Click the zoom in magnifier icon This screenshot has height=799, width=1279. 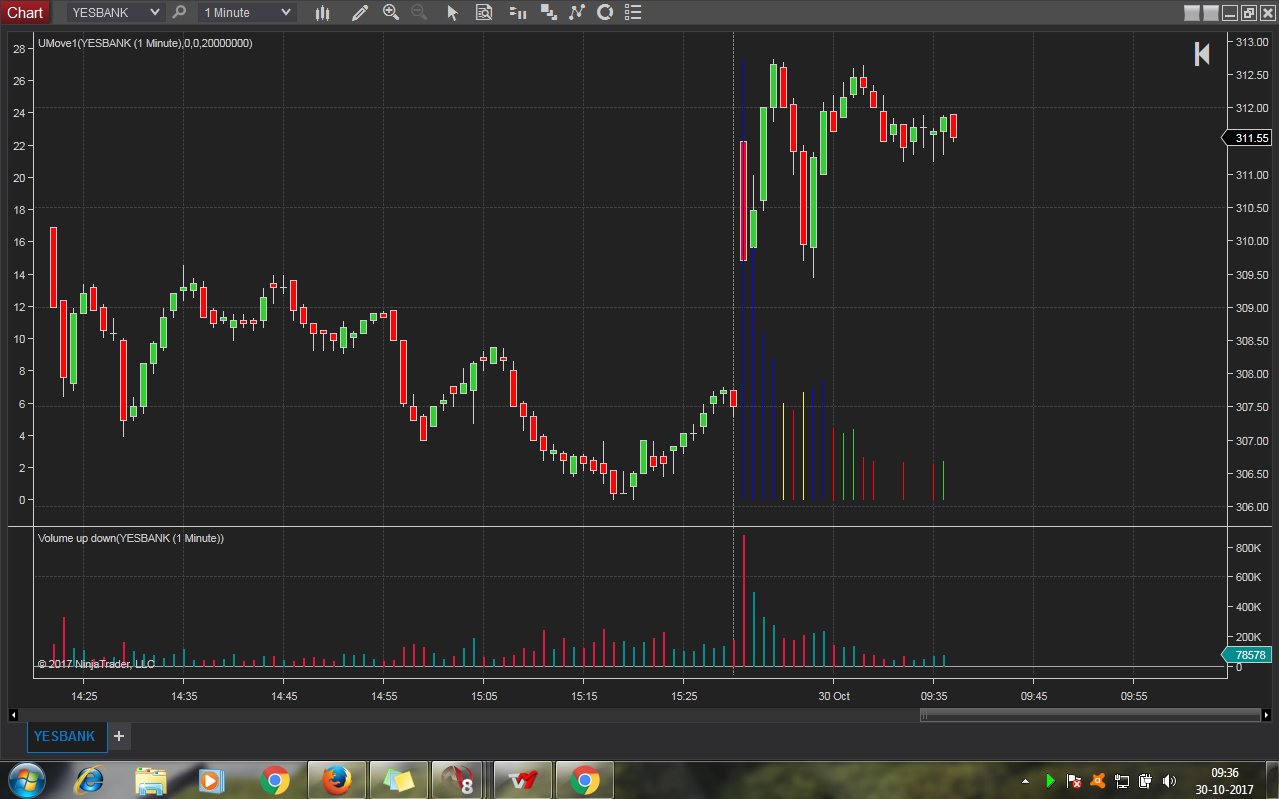point(391,12)
